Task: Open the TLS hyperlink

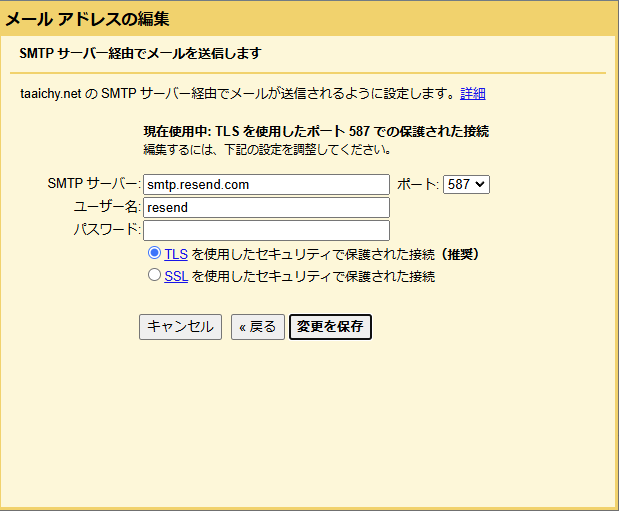Action: click(176, 255)
